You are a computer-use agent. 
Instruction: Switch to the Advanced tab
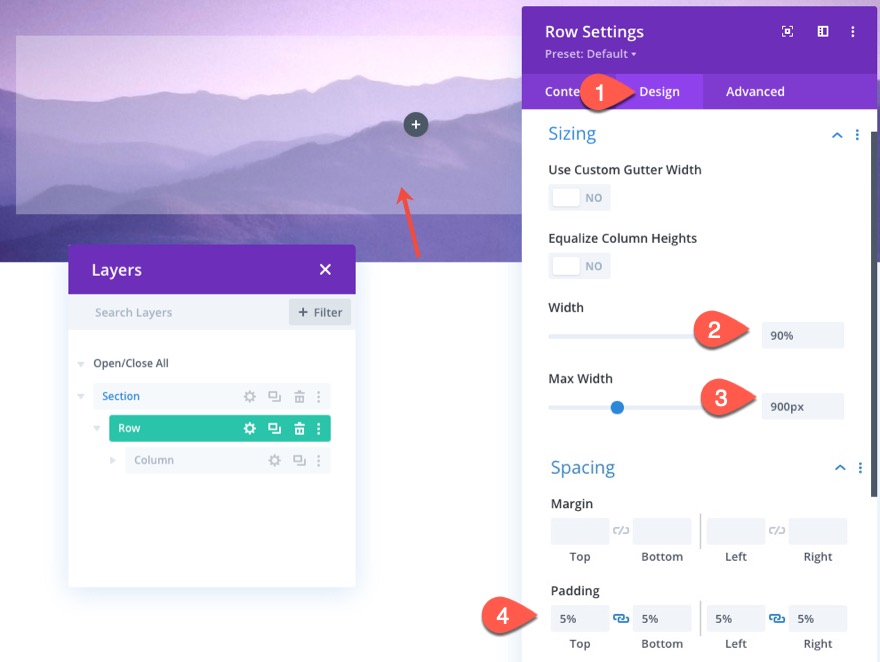pos(755,91)
